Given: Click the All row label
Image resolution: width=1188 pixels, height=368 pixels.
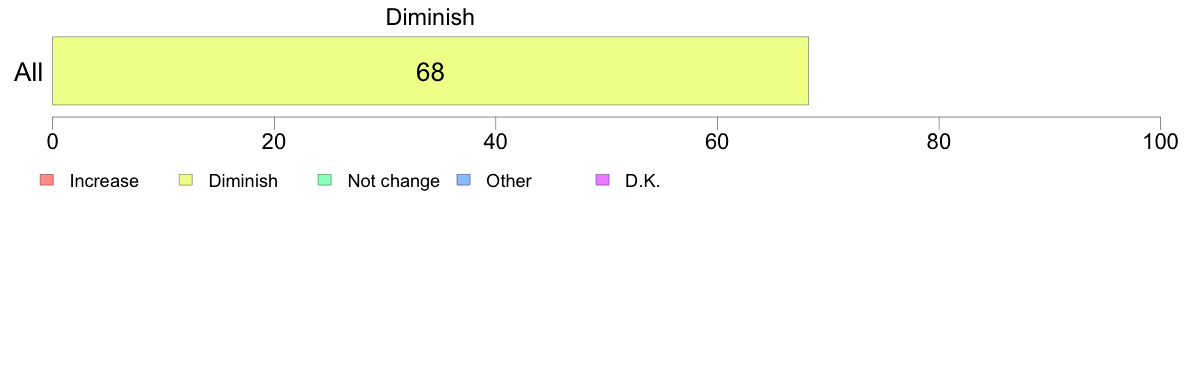Looking at the screenshot, I should pos(29,73).
